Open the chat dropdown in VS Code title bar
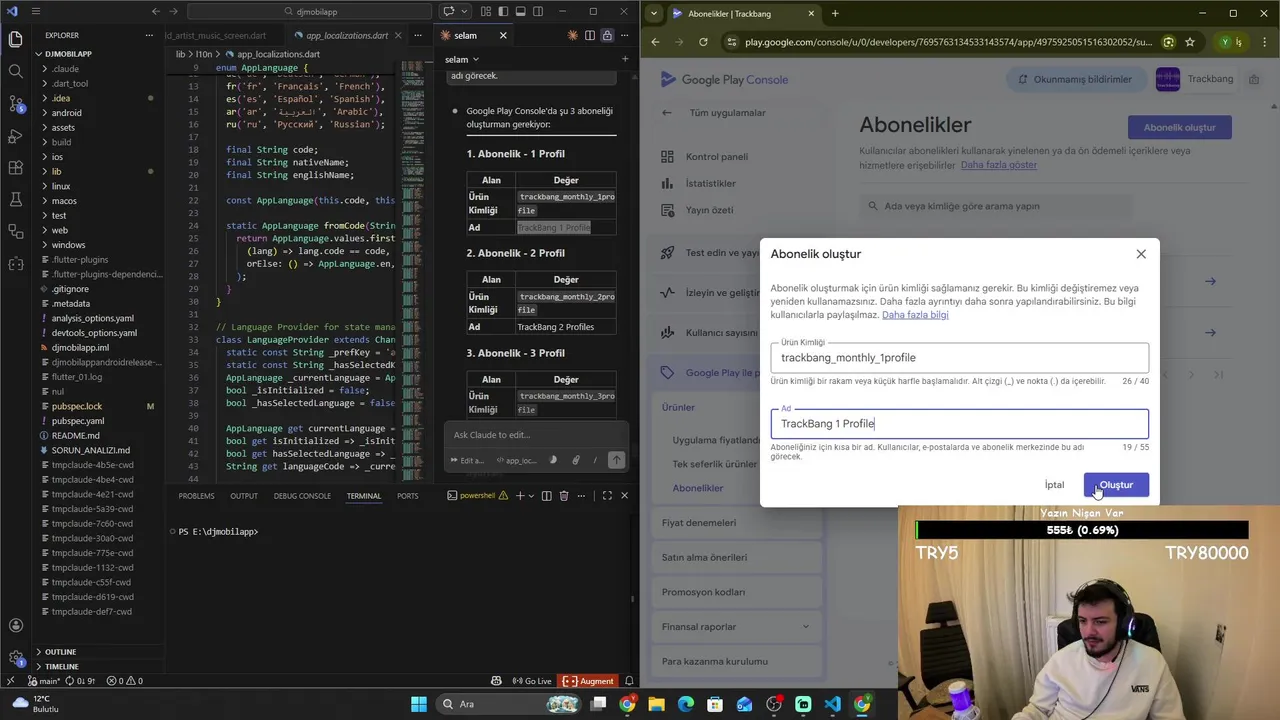Image resolution: width=1280 pixels, height=720 pixels. coord(465,12)
